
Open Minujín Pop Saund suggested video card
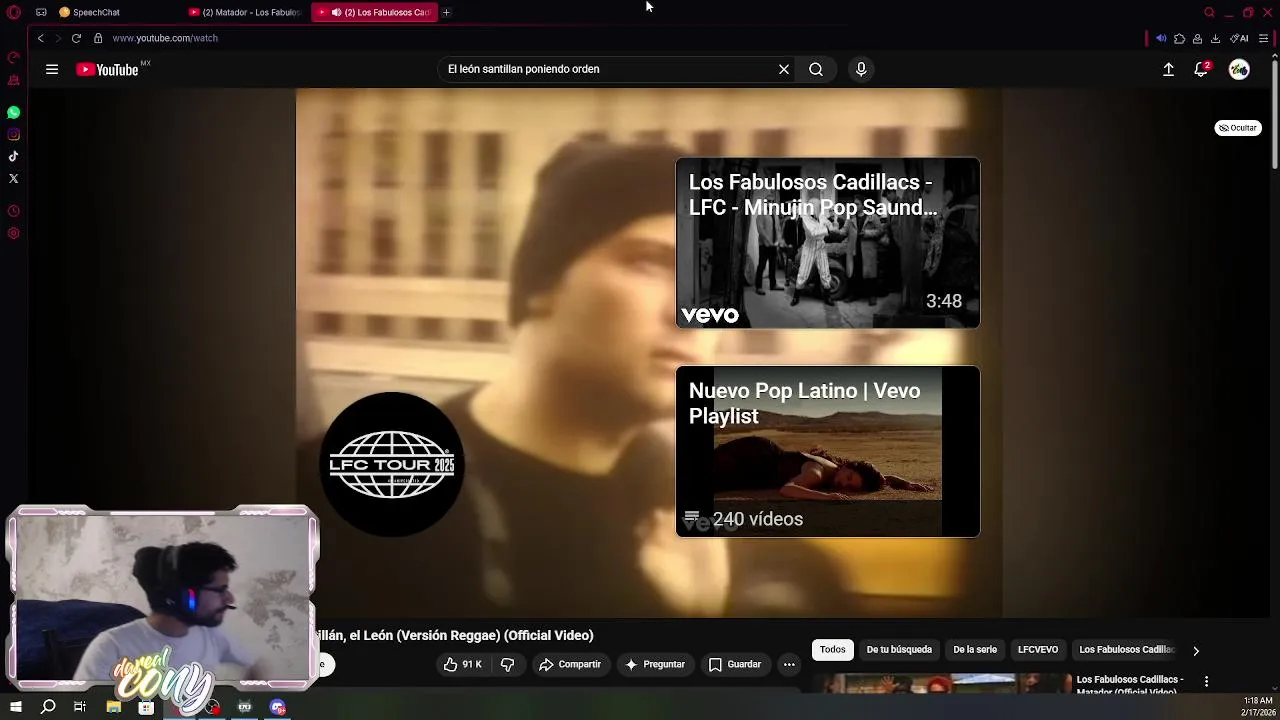[828, 243]
